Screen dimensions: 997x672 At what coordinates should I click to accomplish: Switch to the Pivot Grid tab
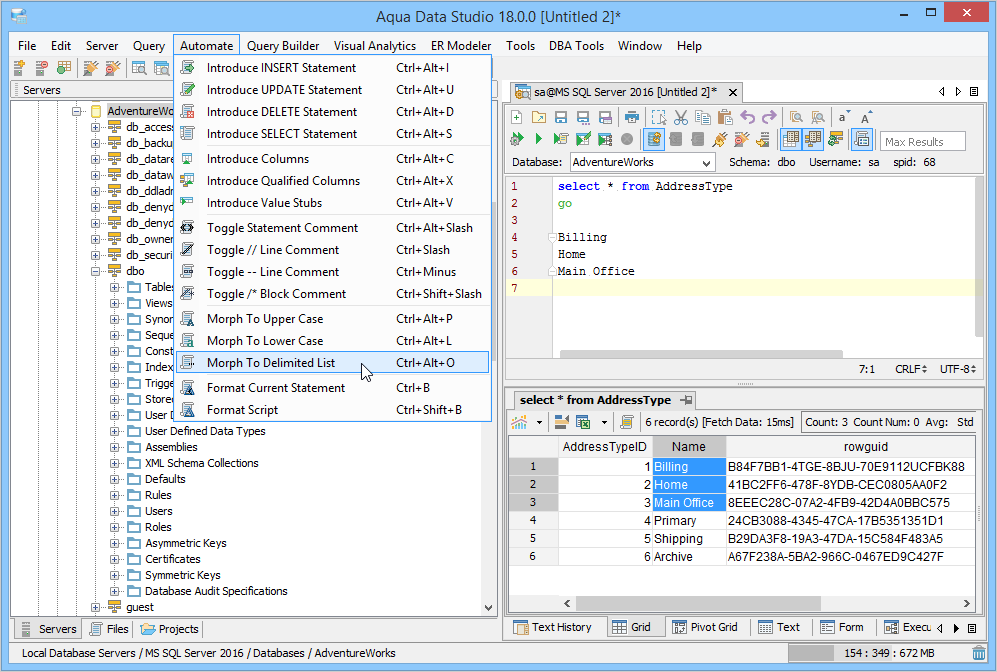point(705,627)
